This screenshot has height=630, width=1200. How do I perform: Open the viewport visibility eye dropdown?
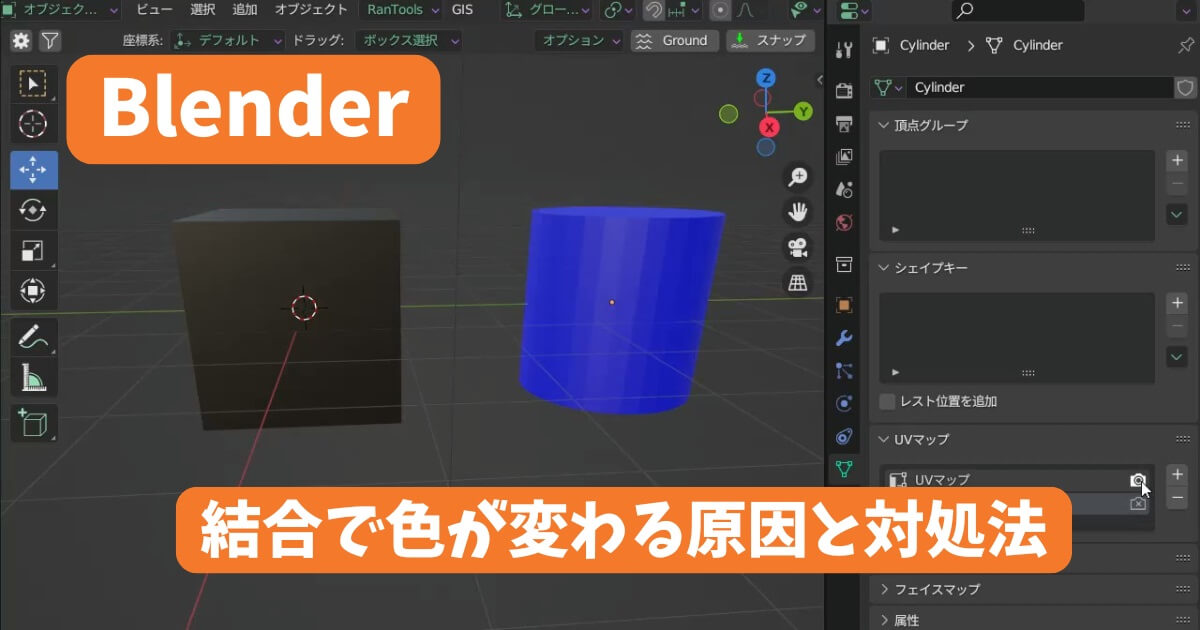click(x=806, y=10)
